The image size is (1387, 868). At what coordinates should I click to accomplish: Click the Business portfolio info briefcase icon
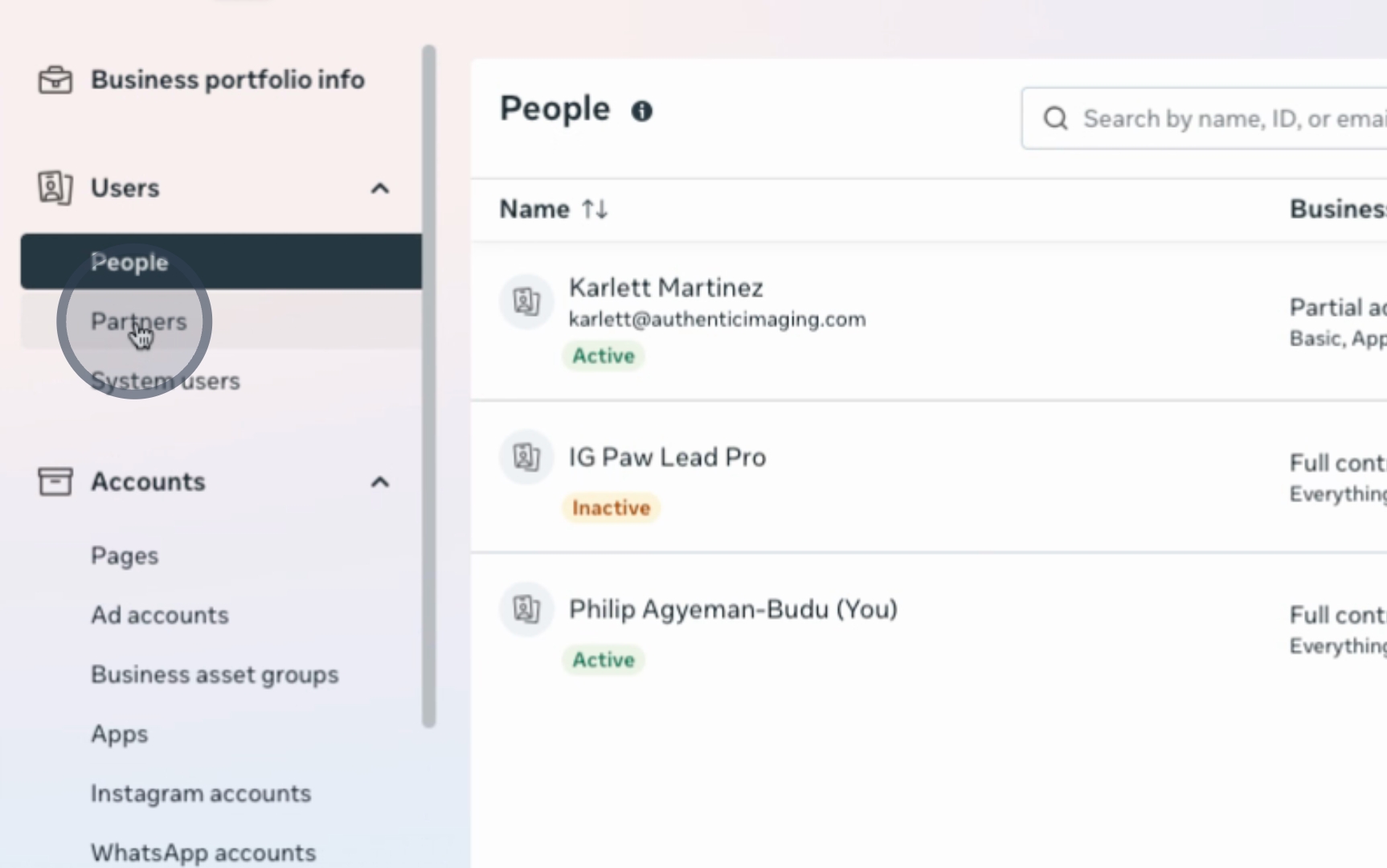pyautogui.click(x=55, y=80)
